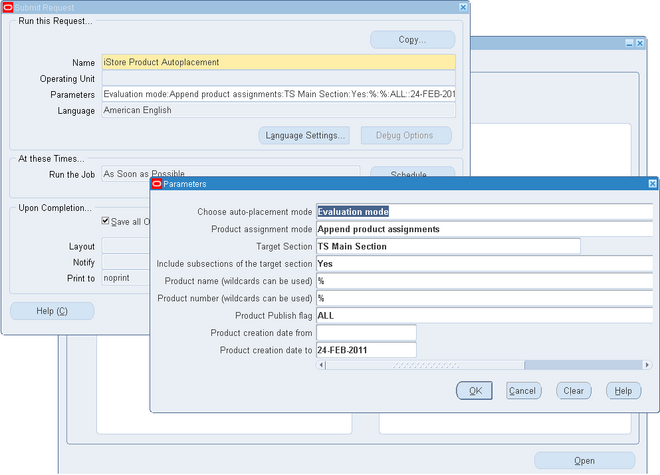Click OK in the Parameters dialog
The image size is (660, 475).
pyautogui.click(x=474, y=391)
